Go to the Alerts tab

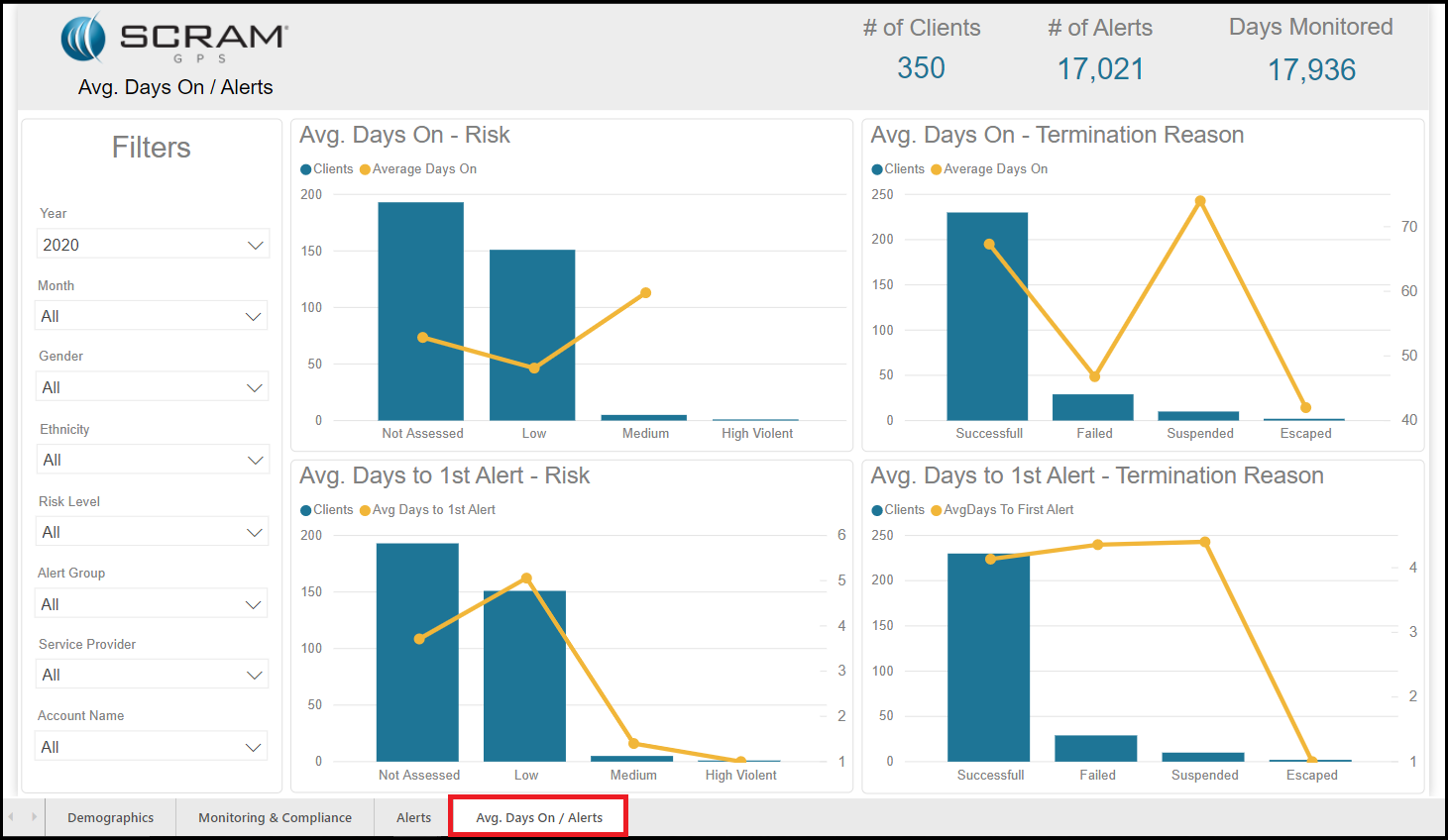pos(413,817)
